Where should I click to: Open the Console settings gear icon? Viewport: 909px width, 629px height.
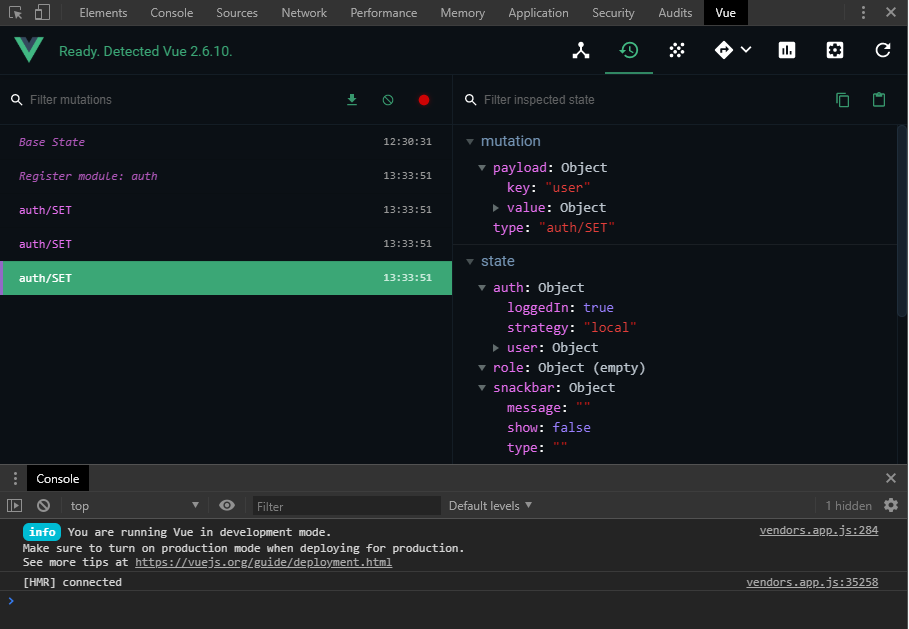point(891,506)
